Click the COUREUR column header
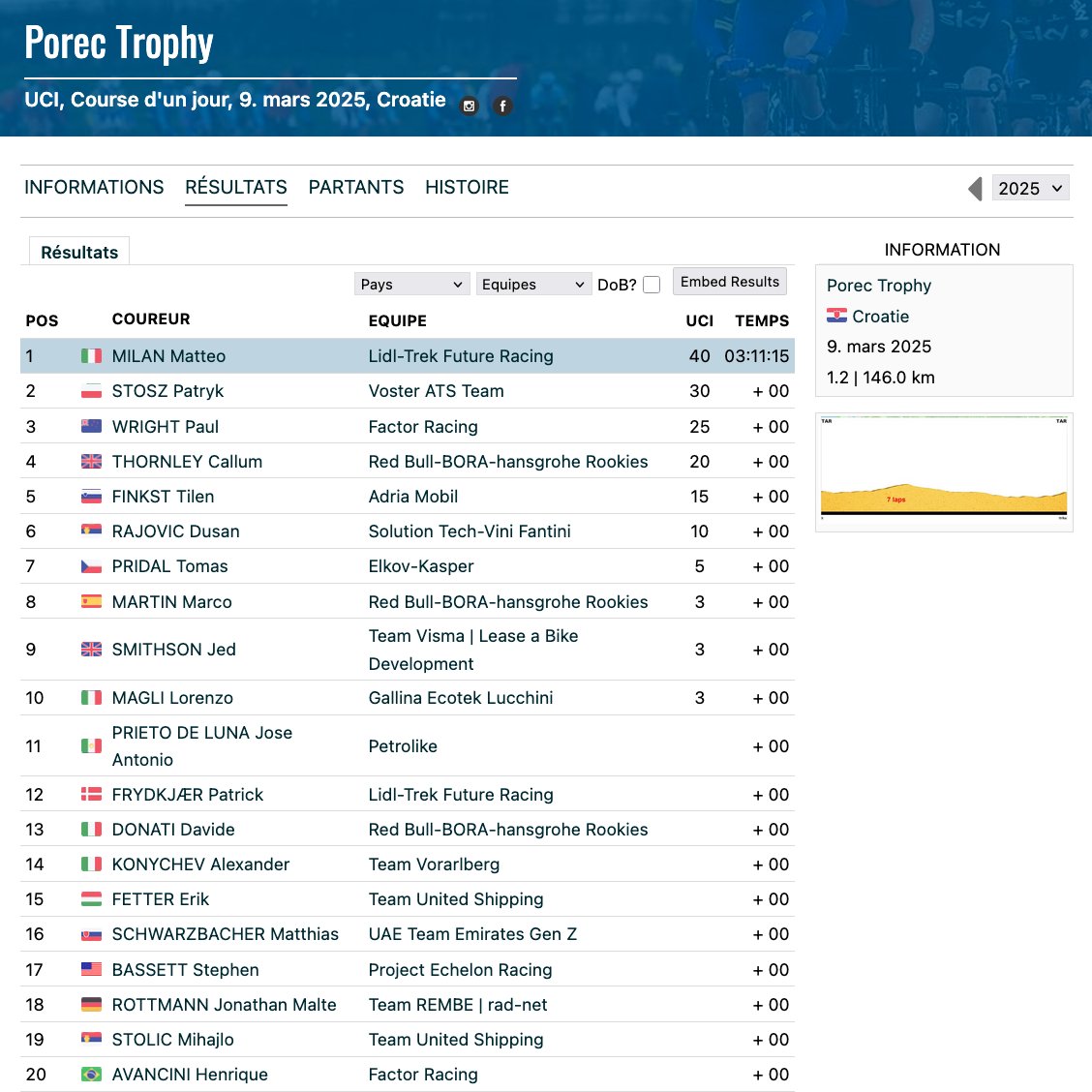The height and width of the screenshot is (1092, 1092). coord(151,318)
